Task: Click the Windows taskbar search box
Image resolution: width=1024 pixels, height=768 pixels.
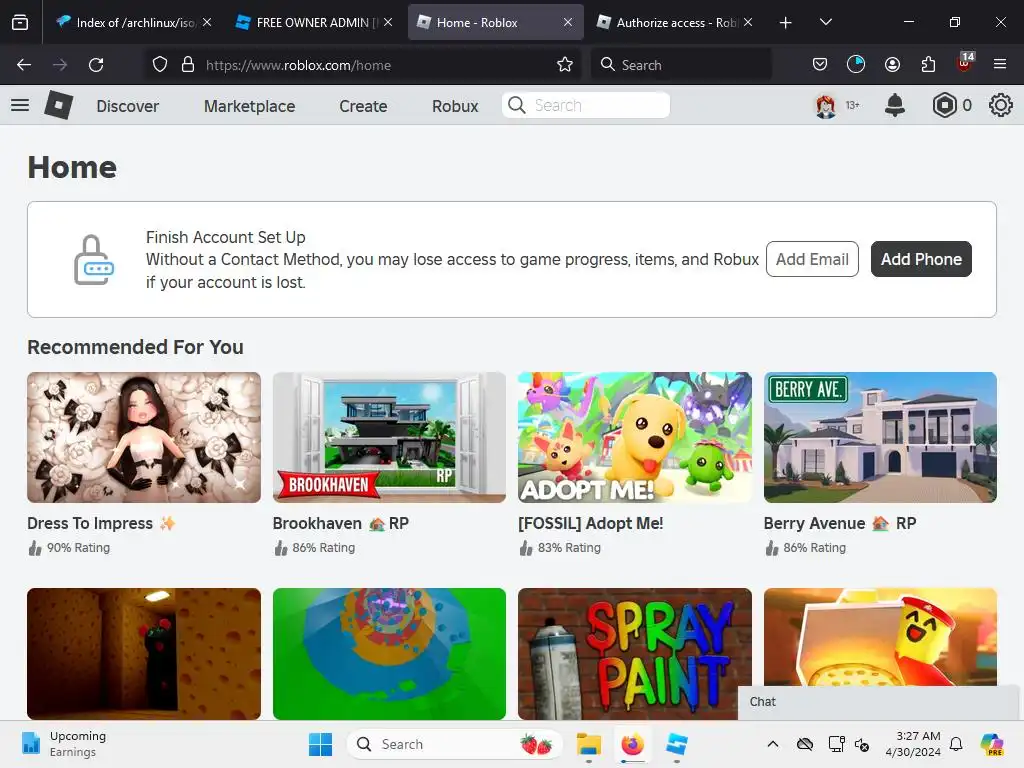Action: point(454,744)
